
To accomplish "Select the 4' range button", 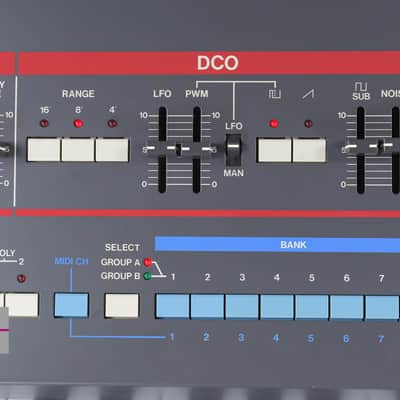I will click(x=112, y=150).
